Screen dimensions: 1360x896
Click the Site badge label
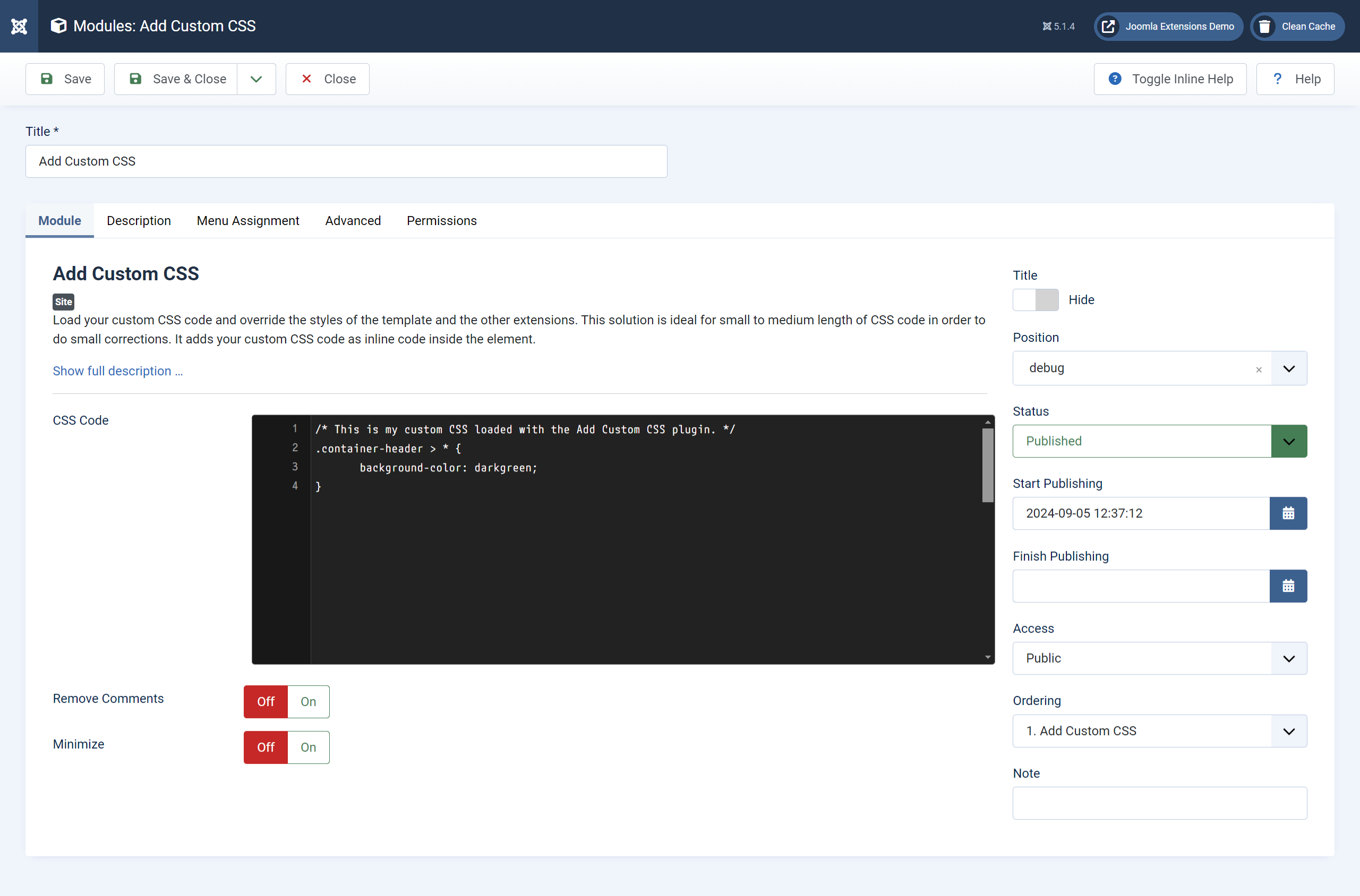tap(63, 301)
